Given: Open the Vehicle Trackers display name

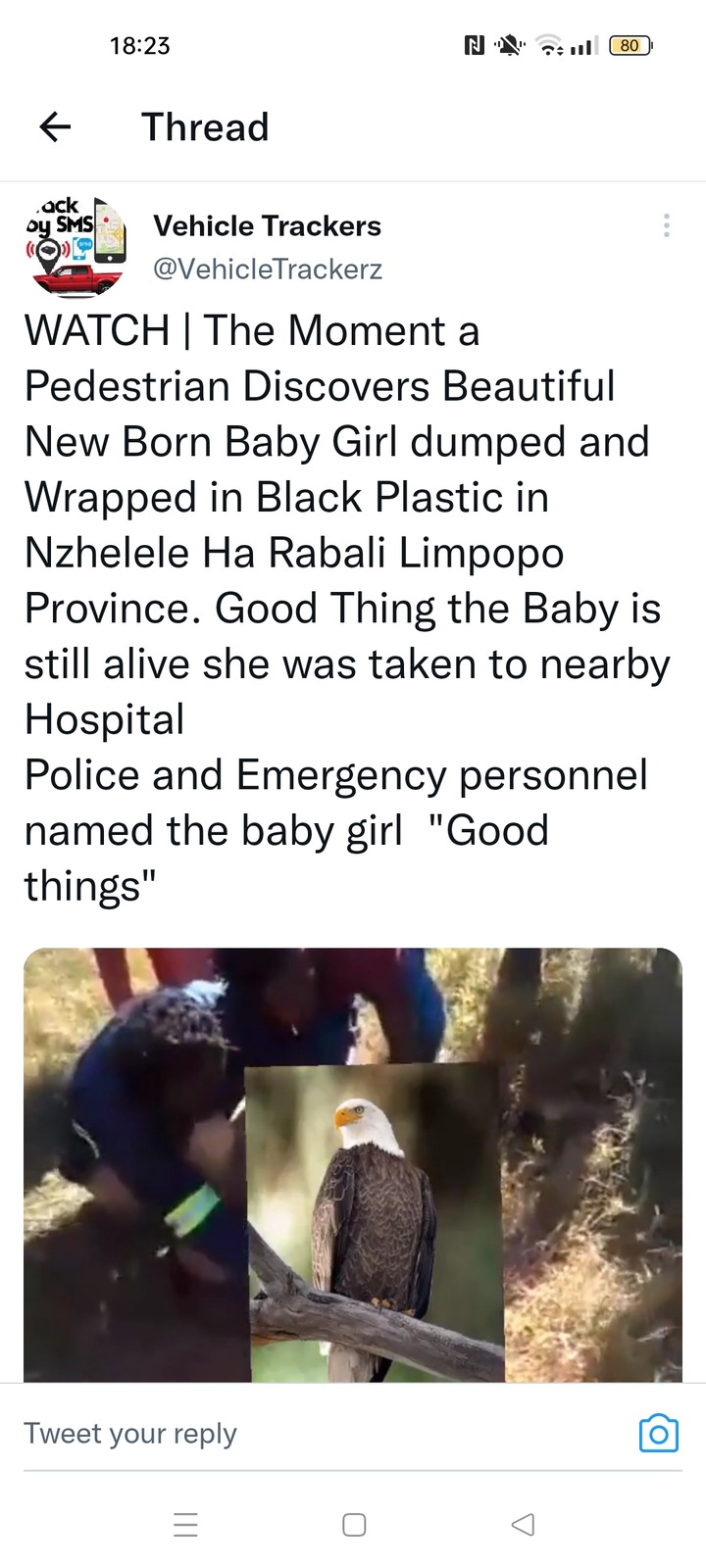Looking at the screenshot, I should (267, 226).
